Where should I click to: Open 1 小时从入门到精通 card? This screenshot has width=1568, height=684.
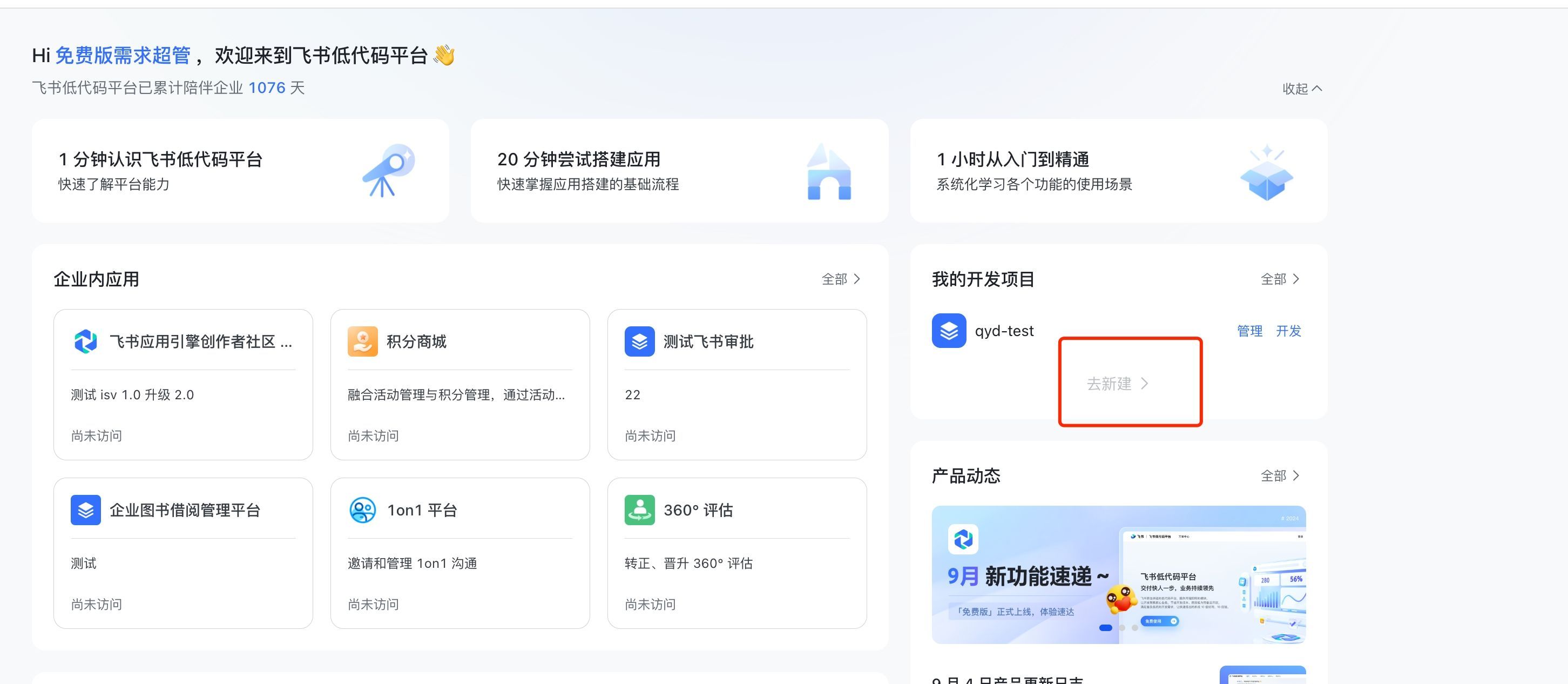(x=1119, y=171)
